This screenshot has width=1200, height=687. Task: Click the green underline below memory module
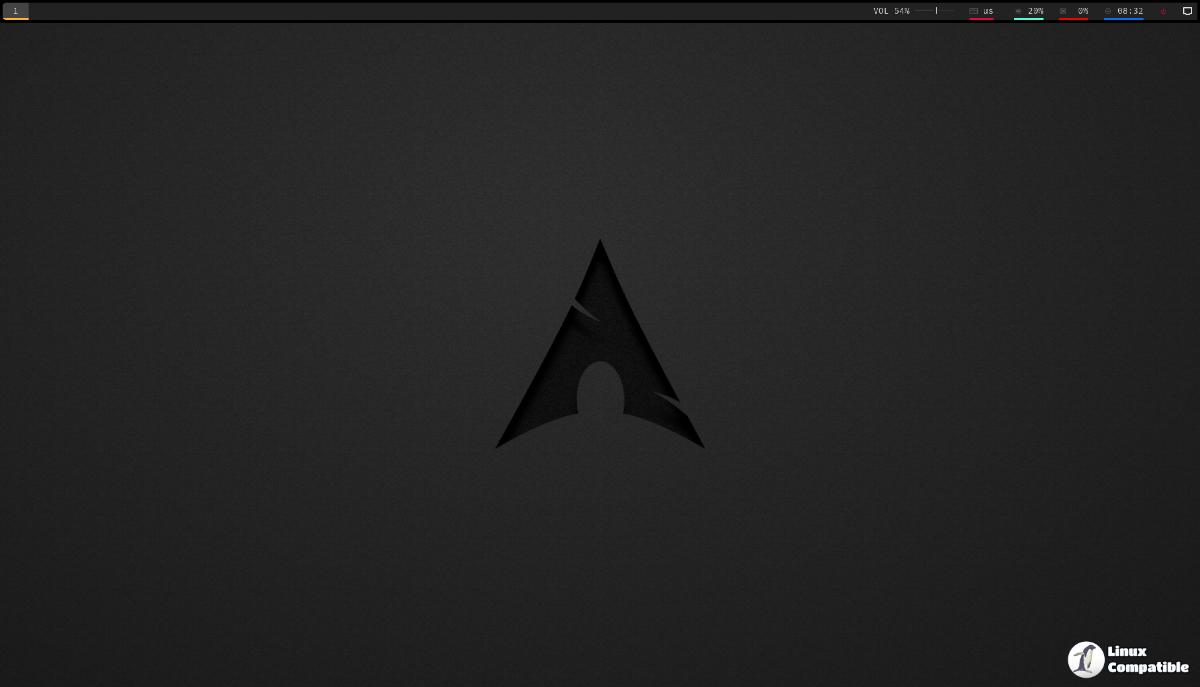coord(1028,19)
